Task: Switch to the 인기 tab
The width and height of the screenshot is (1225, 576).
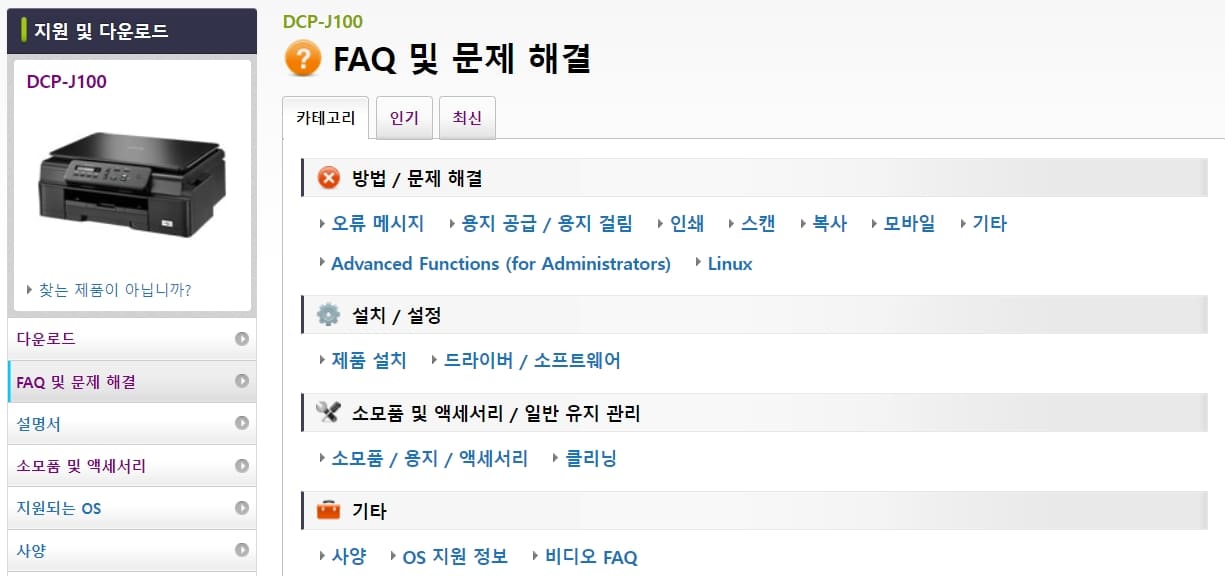Action: (x=404, y=116)
